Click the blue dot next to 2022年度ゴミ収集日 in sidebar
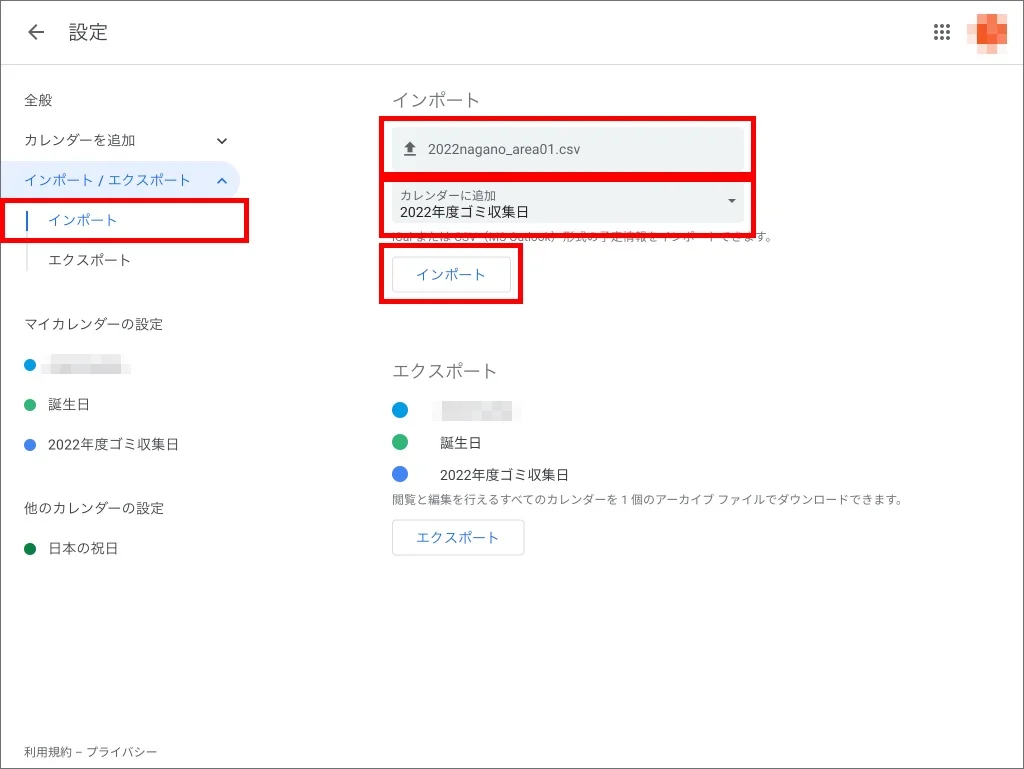Image resolution: width=1024 pixels, height=769 pixels. pyautogui.click(x=30, y=445)
